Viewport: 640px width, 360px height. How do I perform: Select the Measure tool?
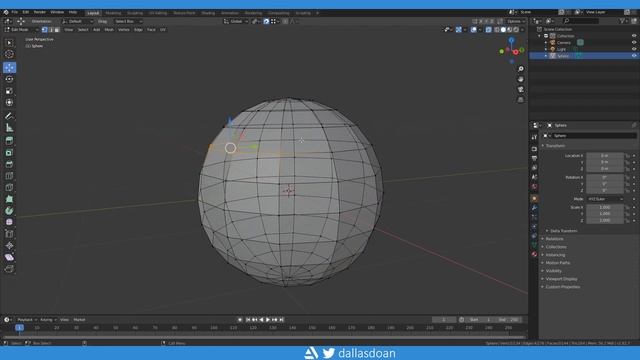pyautogui.click(x=9, y=128)
